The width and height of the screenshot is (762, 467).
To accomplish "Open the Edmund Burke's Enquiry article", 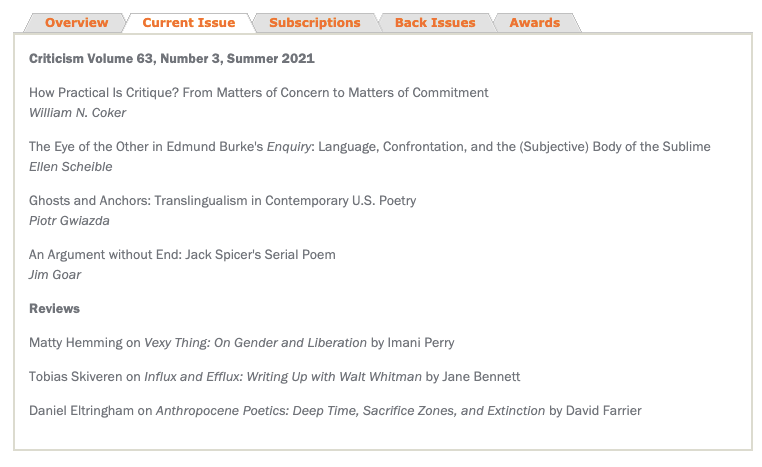I will pyautogui.click(x=369, y=147).
